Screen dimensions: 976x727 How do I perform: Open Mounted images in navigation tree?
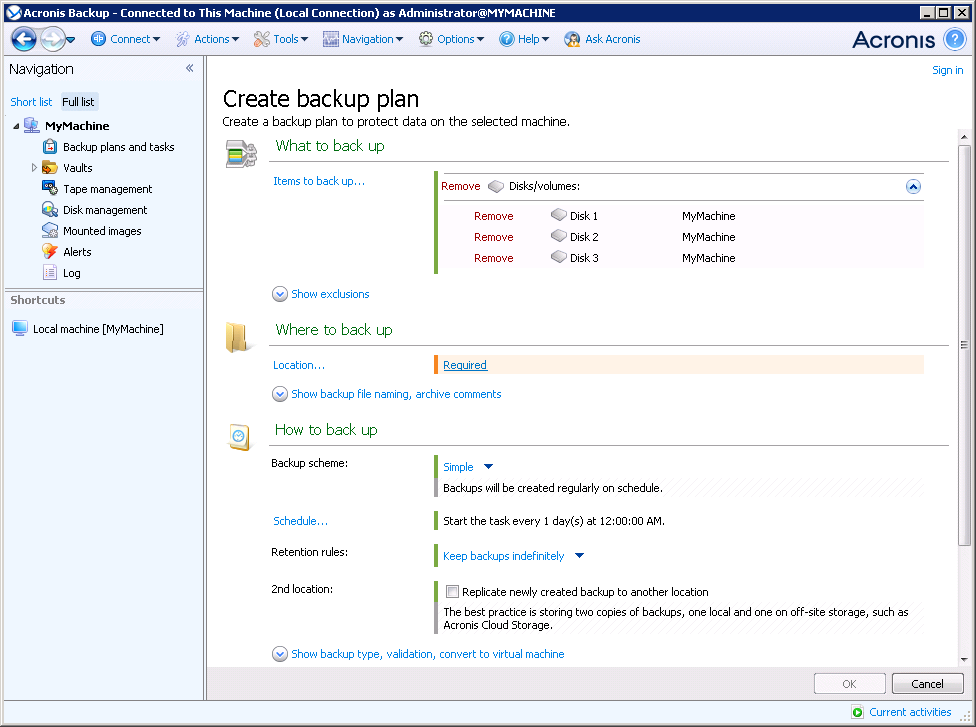(x=102, y=231)
